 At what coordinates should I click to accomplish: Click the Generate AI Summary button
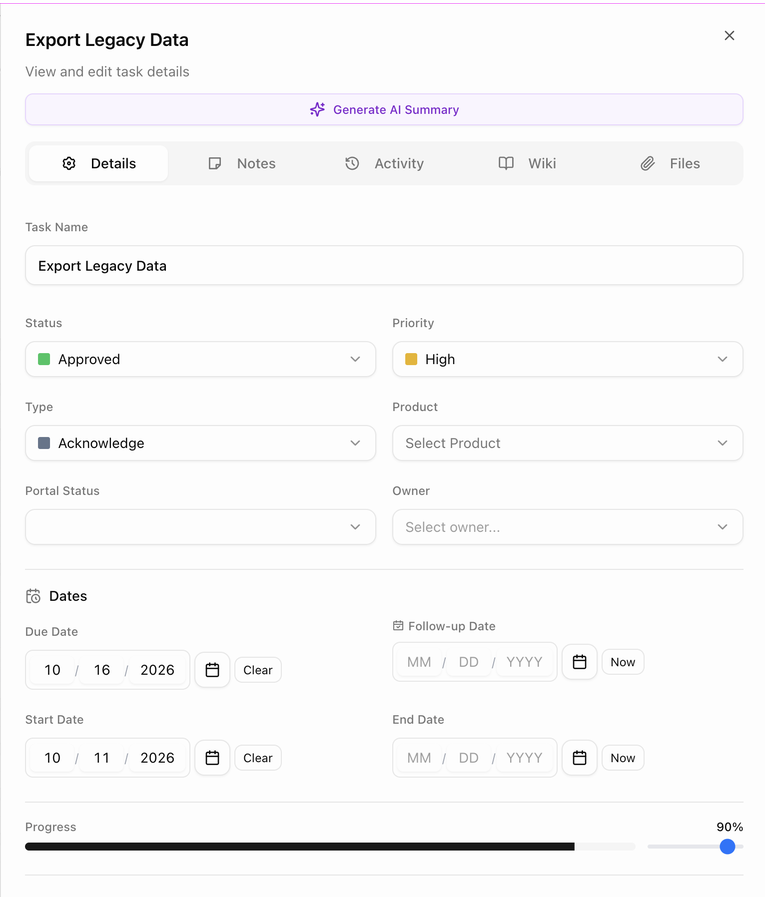pos(384,110)
